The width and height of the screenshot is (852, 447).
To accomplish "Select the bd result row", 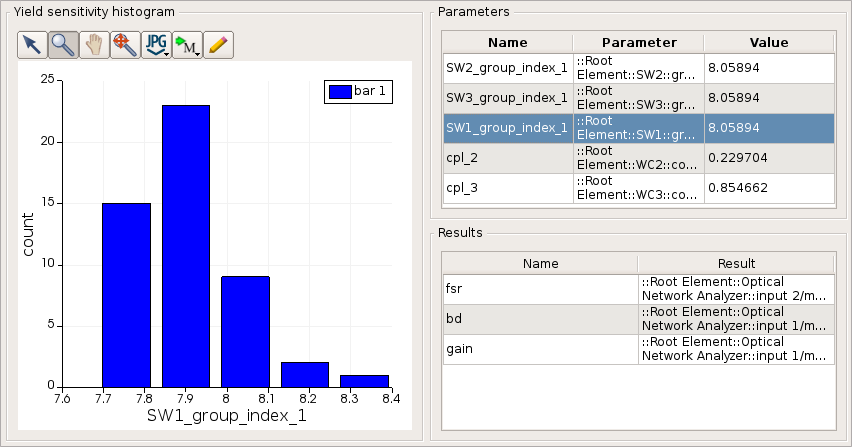I will 639,319.
